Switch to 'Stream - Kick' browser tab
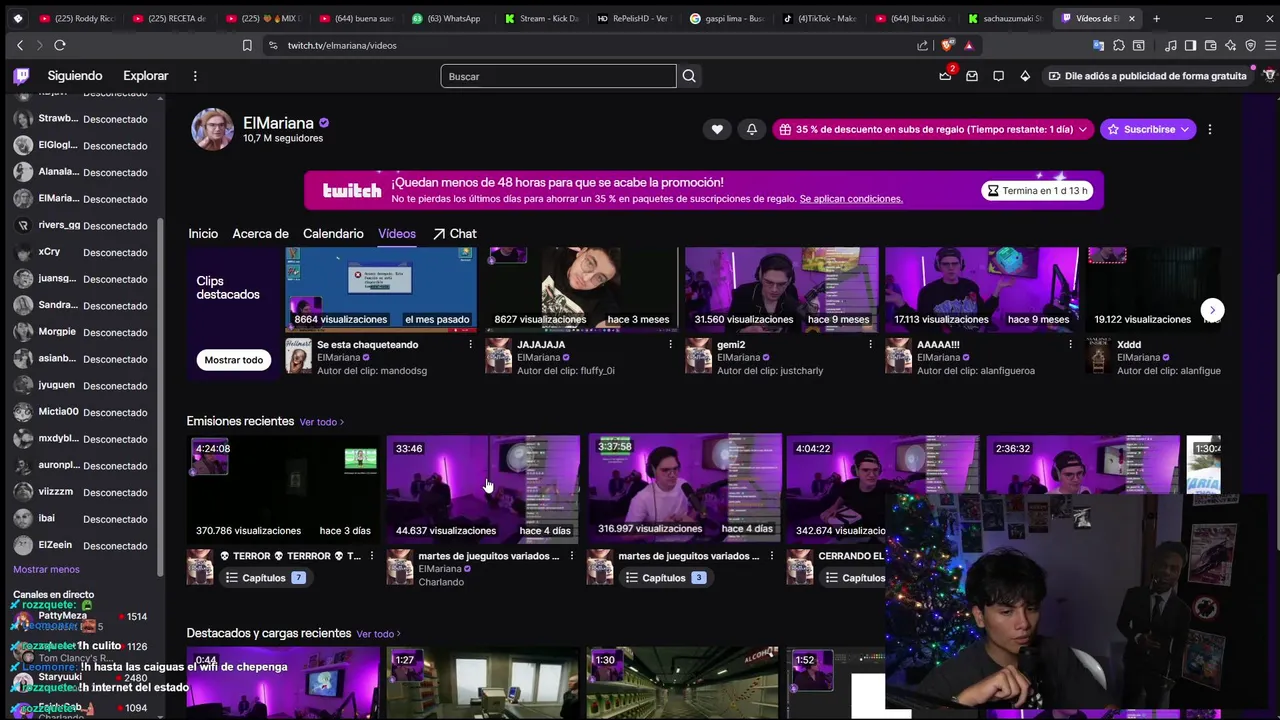Image resolution: width=1280 pixels, height=720 pixels. (540, 18)
